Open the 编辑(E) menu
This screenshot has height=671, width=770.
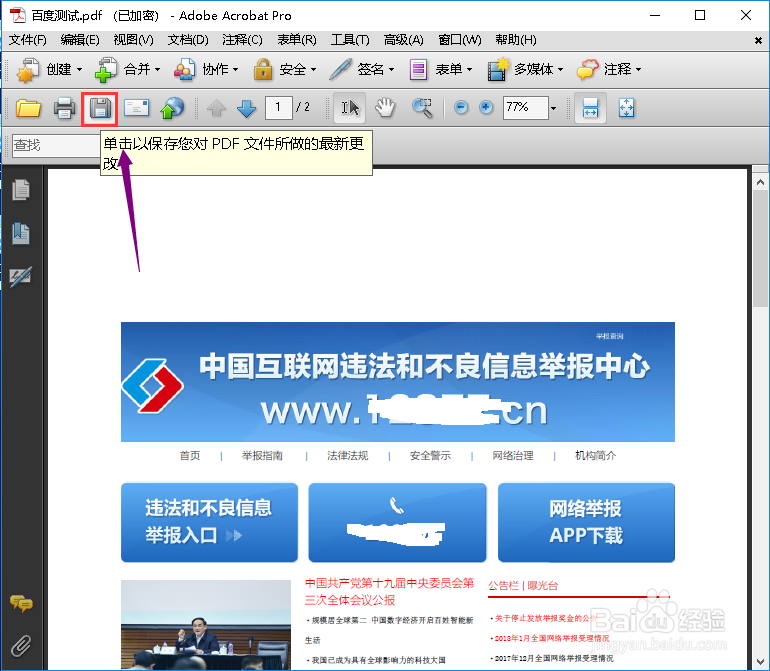(x=80, y=40)
